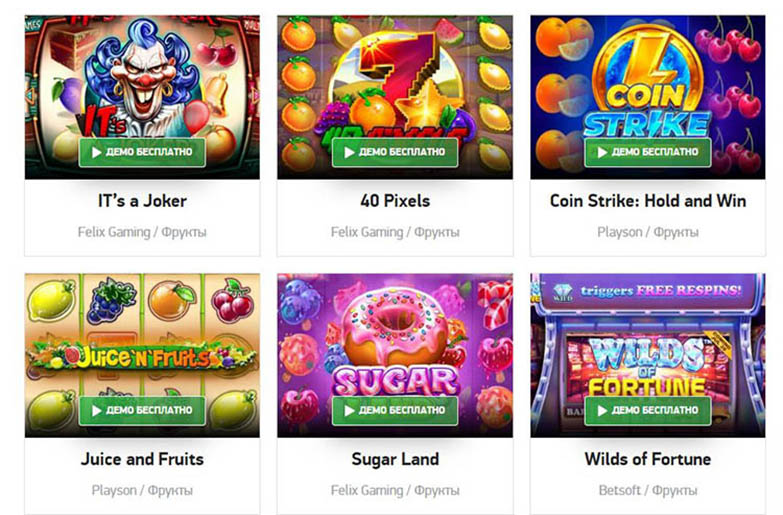Open Wilds of Fortune title link
Screen dimensions: 783x515
click(648, 459)
